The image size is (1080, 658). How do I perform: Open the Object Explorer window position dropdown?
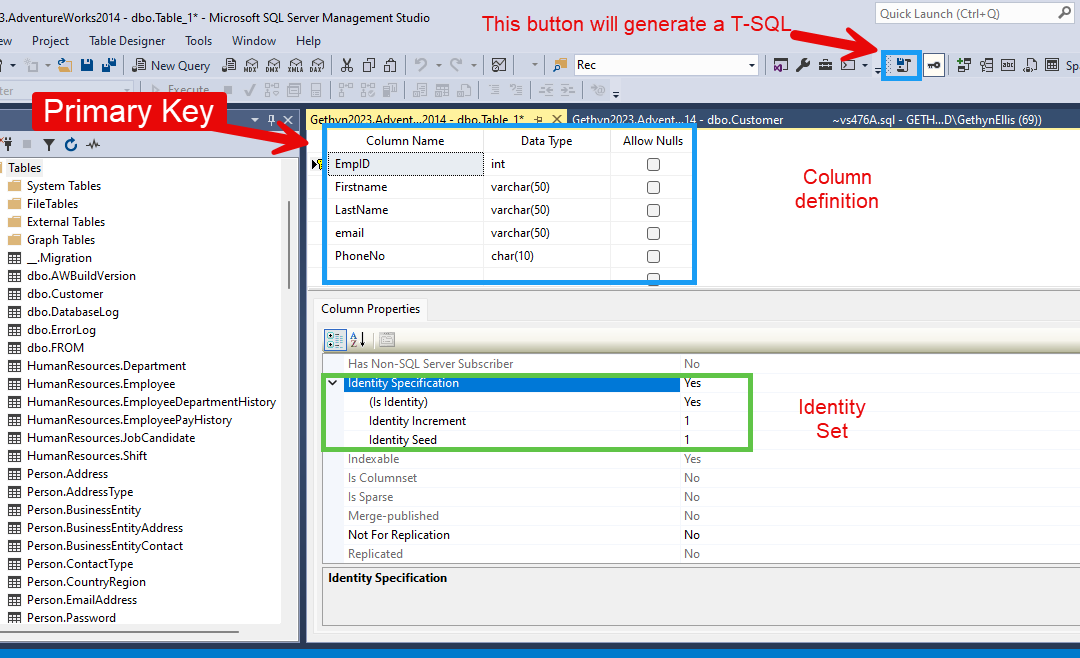click(255, 120)
